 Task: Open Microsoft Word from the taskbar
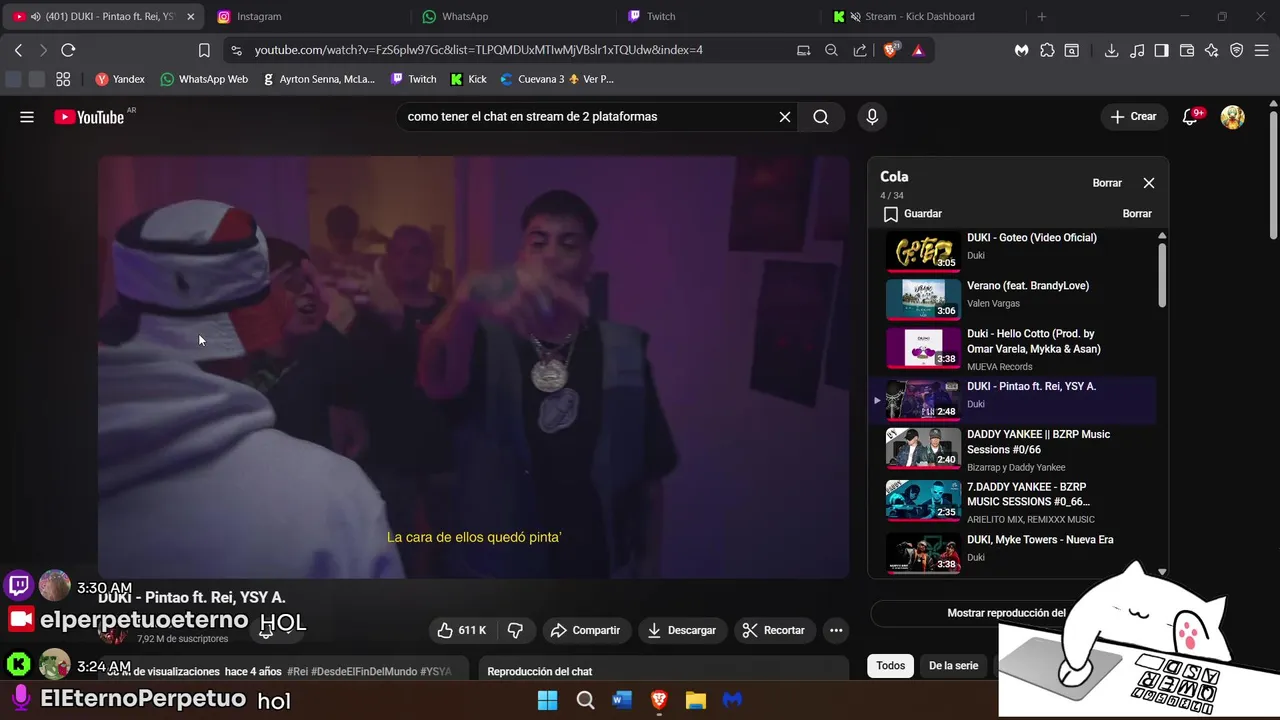(x=622, y=700)
